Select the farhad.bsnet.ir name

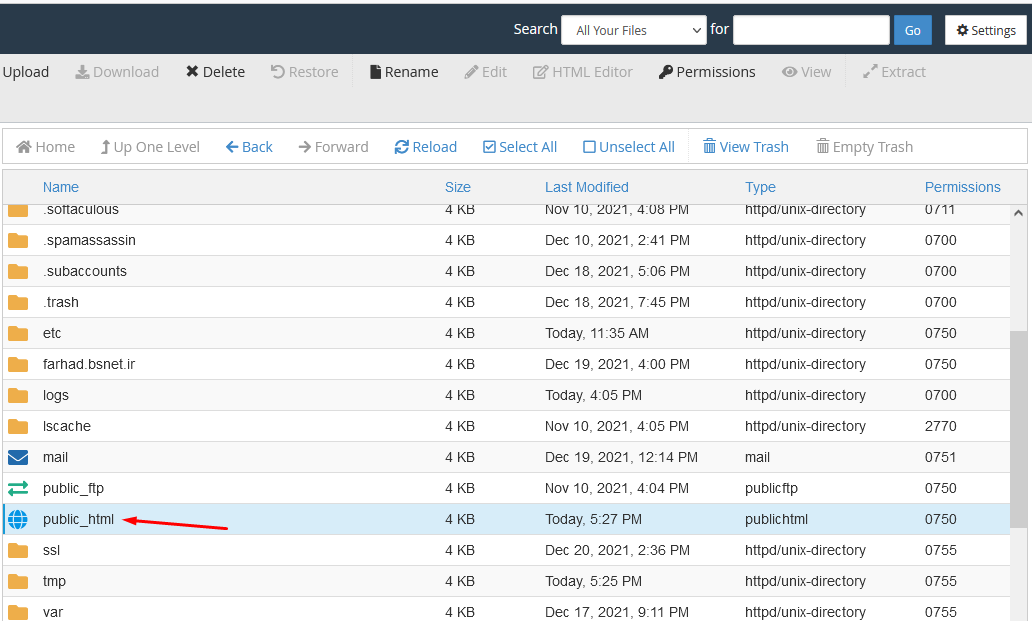pyautogui.click(x=89, y=364)
